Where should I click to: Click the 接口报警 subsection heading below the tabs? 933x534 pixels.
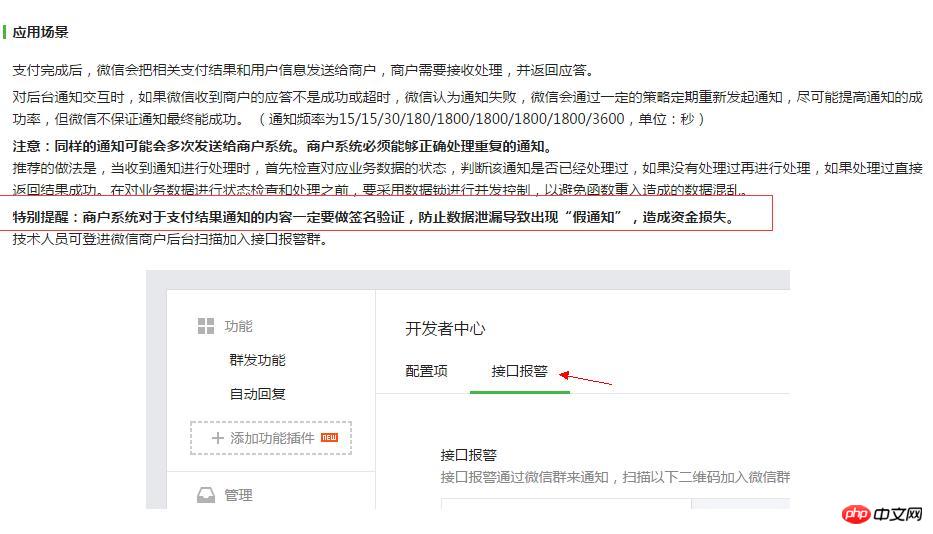469,456
